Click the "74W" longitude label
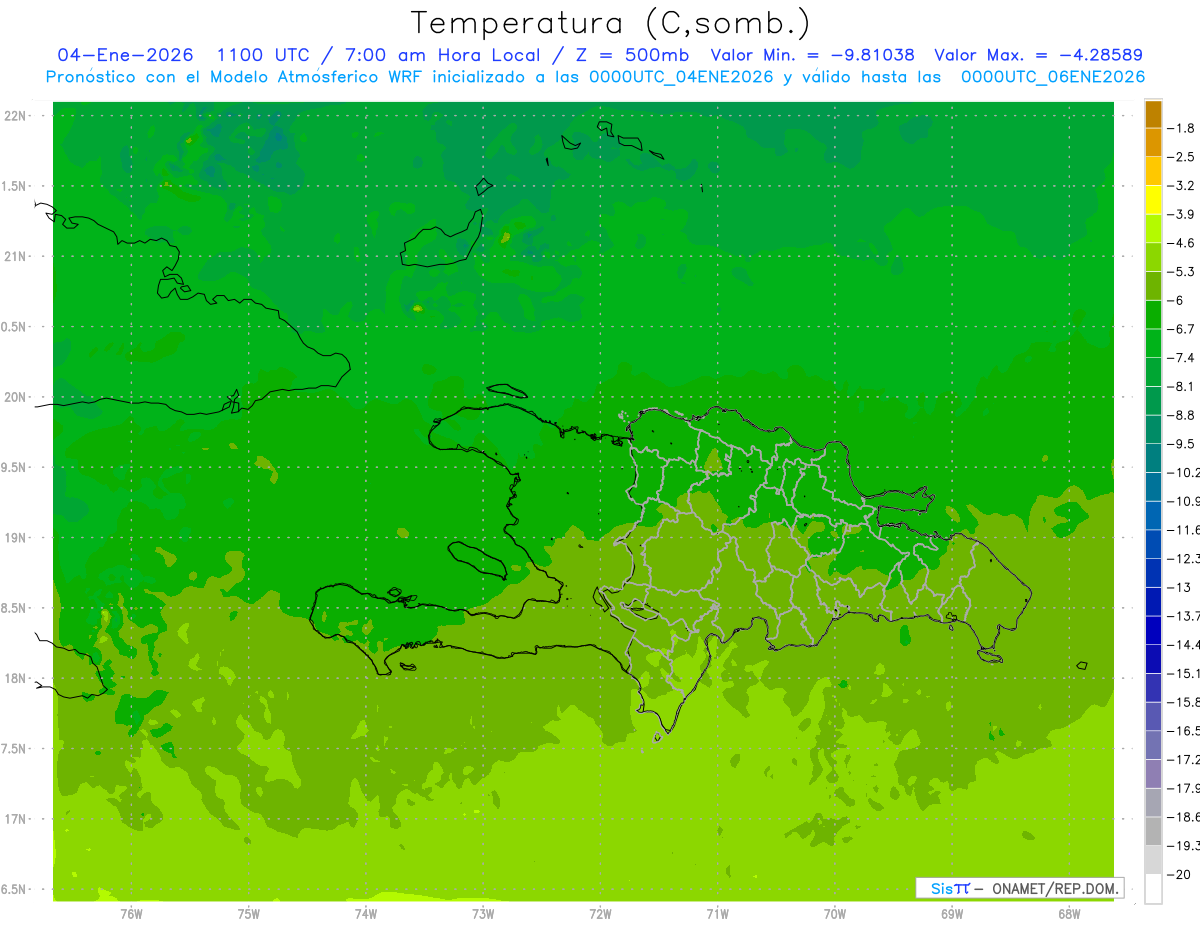1200x927 pixels. coord(365,913)
